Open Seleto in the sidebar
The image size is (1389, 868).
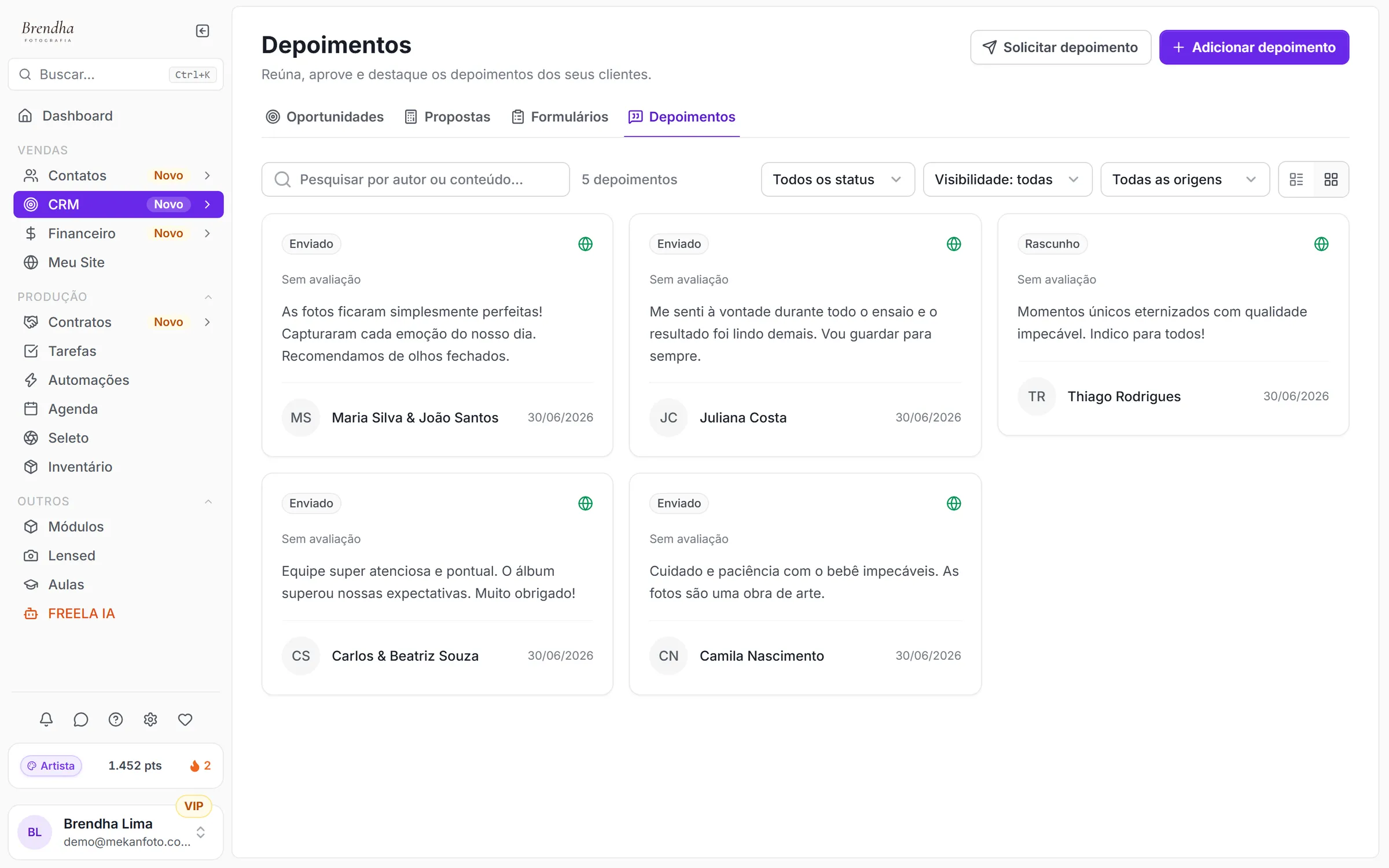[x=117, y=438]
